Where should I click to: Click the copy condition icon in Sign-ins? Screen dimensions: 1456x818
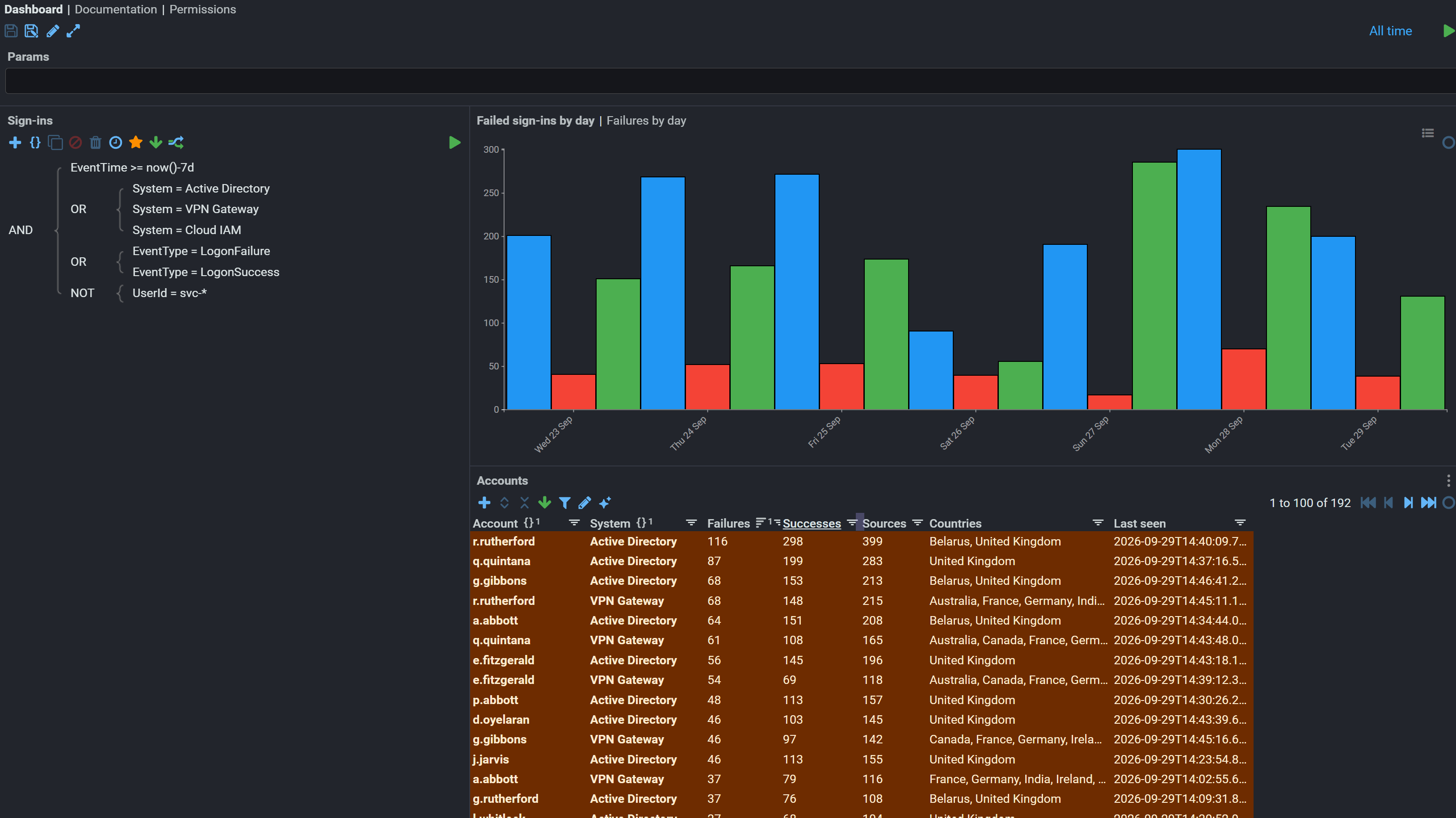pos(55,143)
